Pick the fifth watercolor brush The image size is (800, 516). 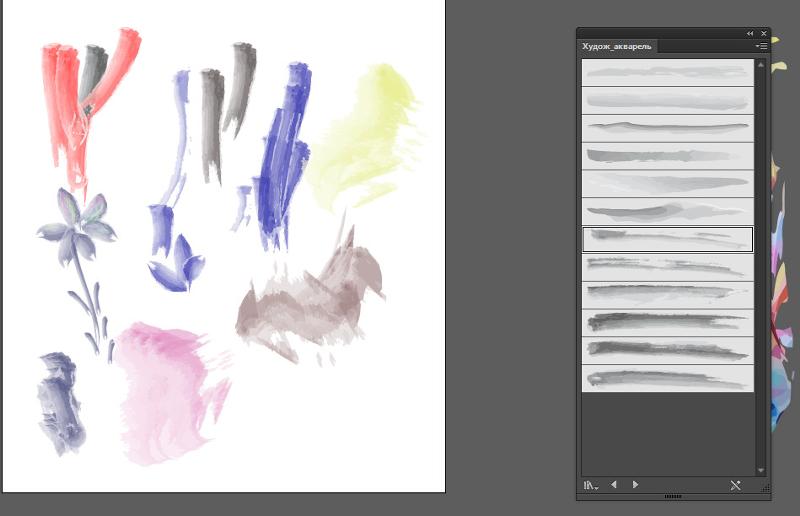click(668, 184)
